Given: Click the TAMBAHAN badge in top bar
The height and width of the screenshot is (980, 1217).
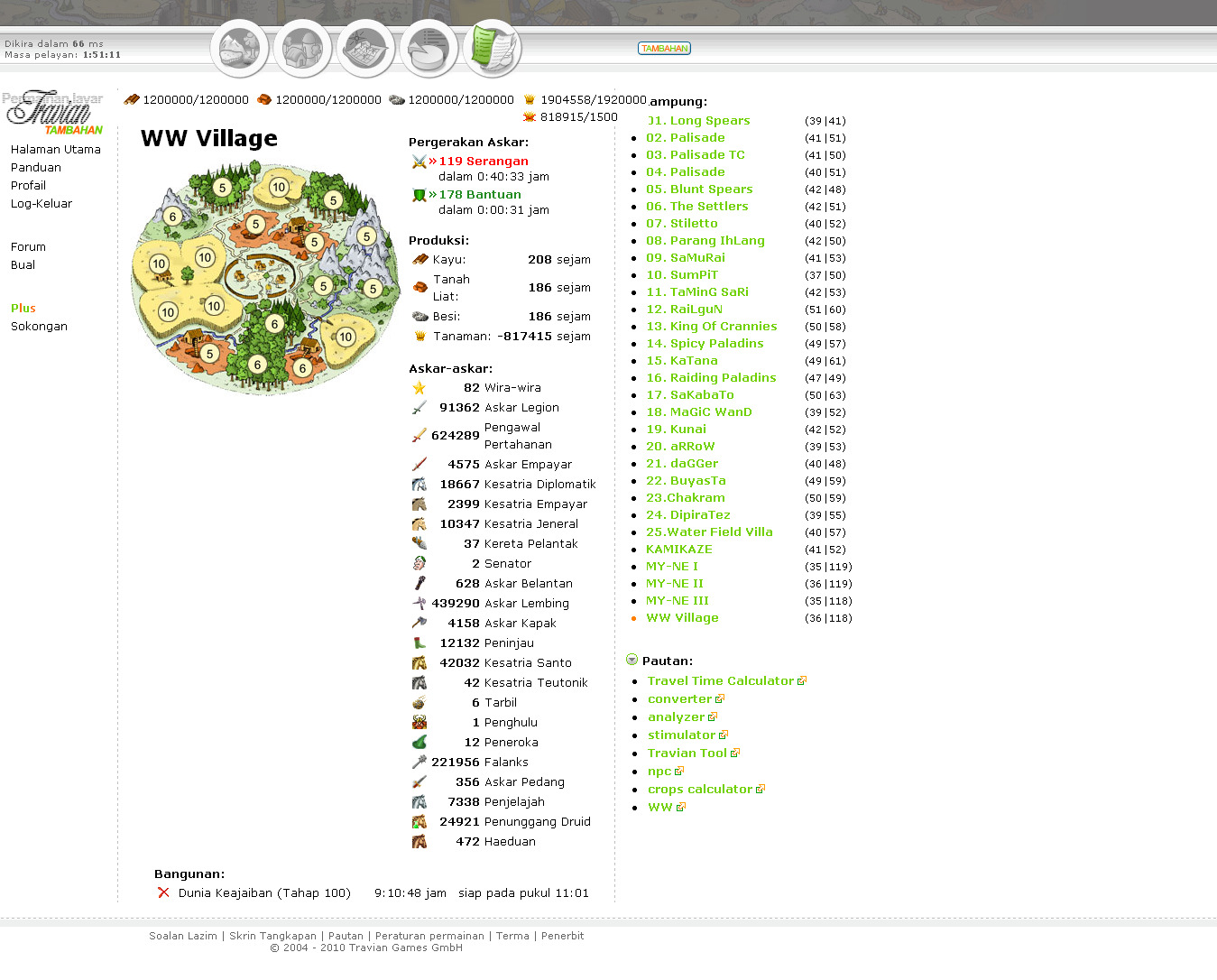Looking at the screenshot, I should (x=664, y=49).
